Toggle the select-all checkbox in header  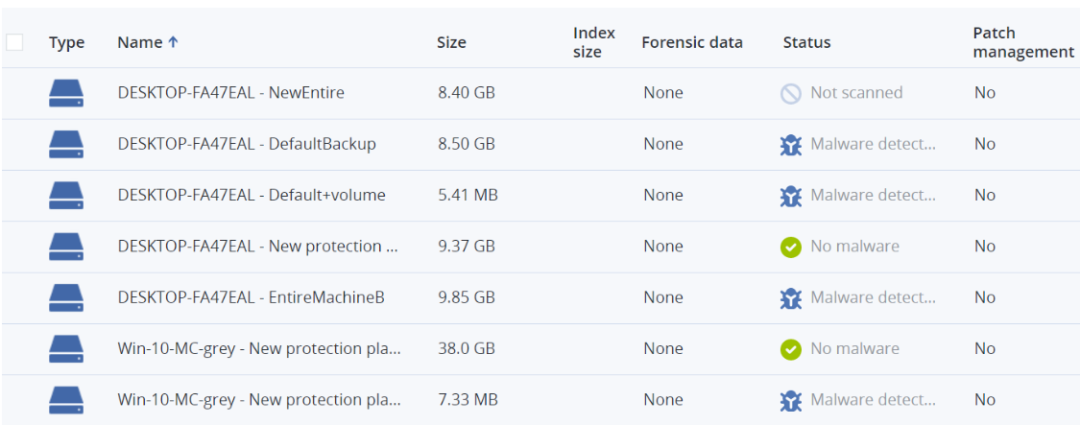[14, 42]
